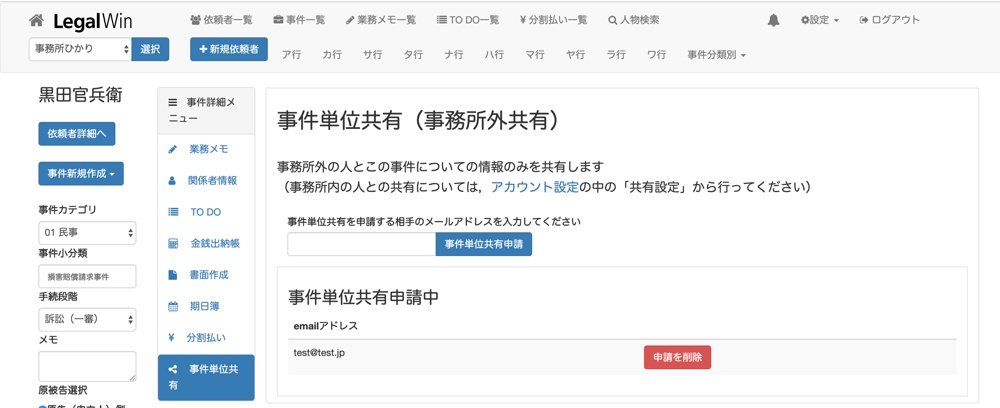Expand the 設定 settings menu

820,20
